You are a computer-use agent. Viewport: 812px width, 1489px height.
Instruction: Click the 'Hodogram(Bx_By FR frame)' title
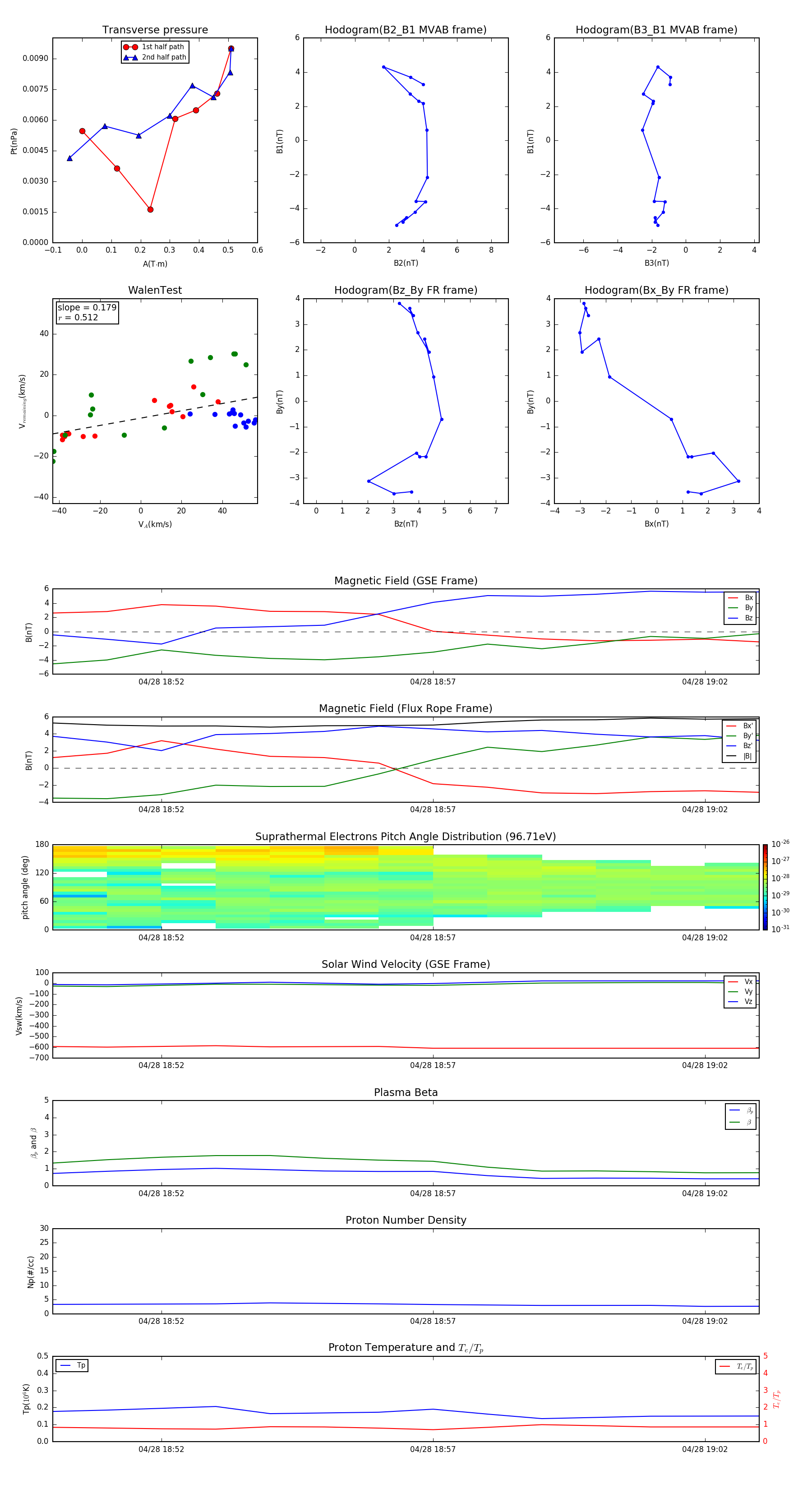(x=656, y=290)
